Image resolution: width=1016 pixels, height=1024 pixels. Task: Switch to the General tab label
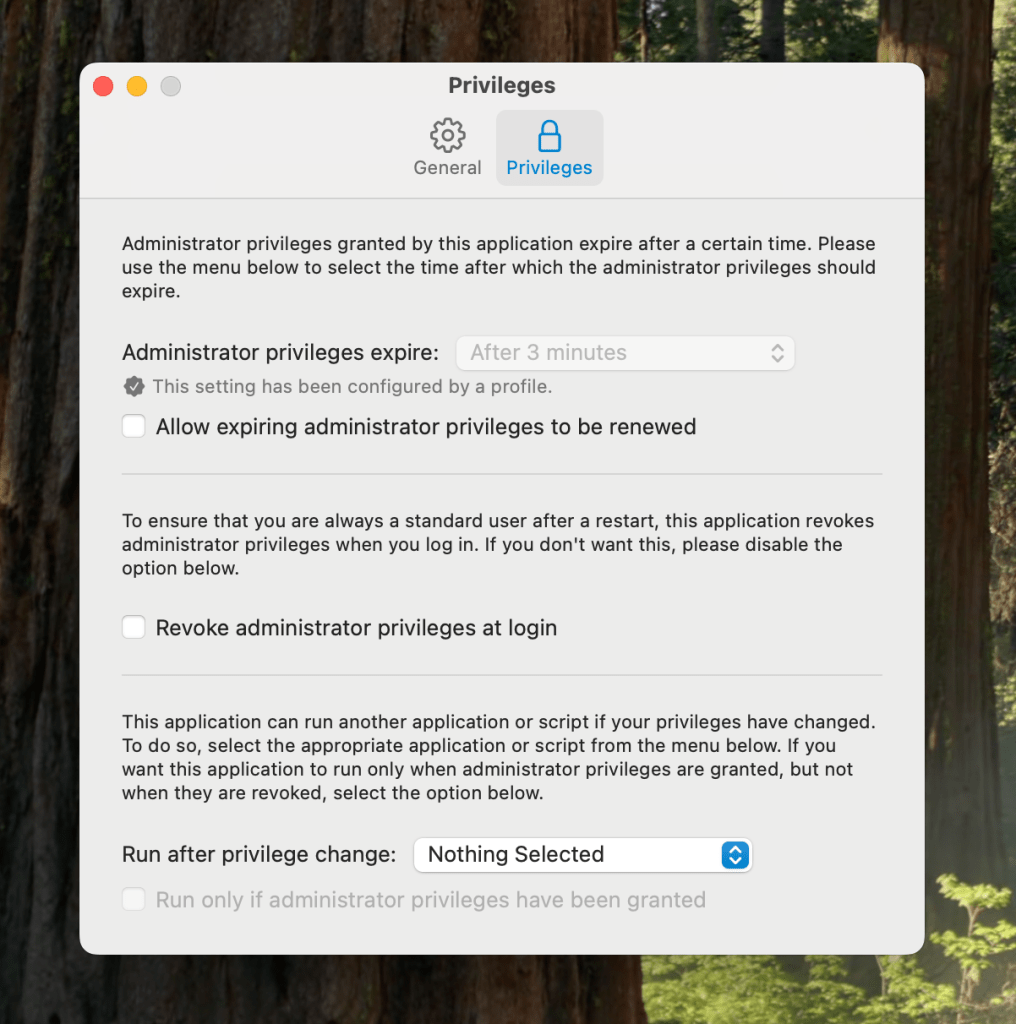[447, 168]
